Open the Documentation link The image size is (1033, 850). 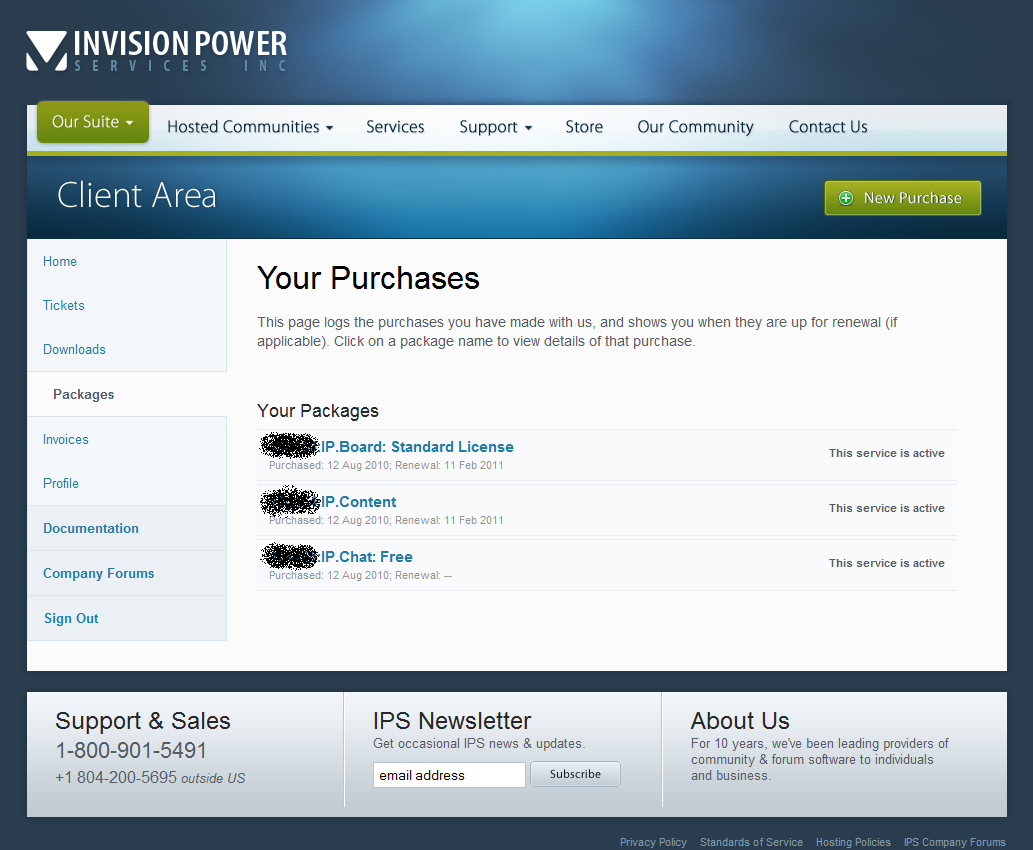91,528
